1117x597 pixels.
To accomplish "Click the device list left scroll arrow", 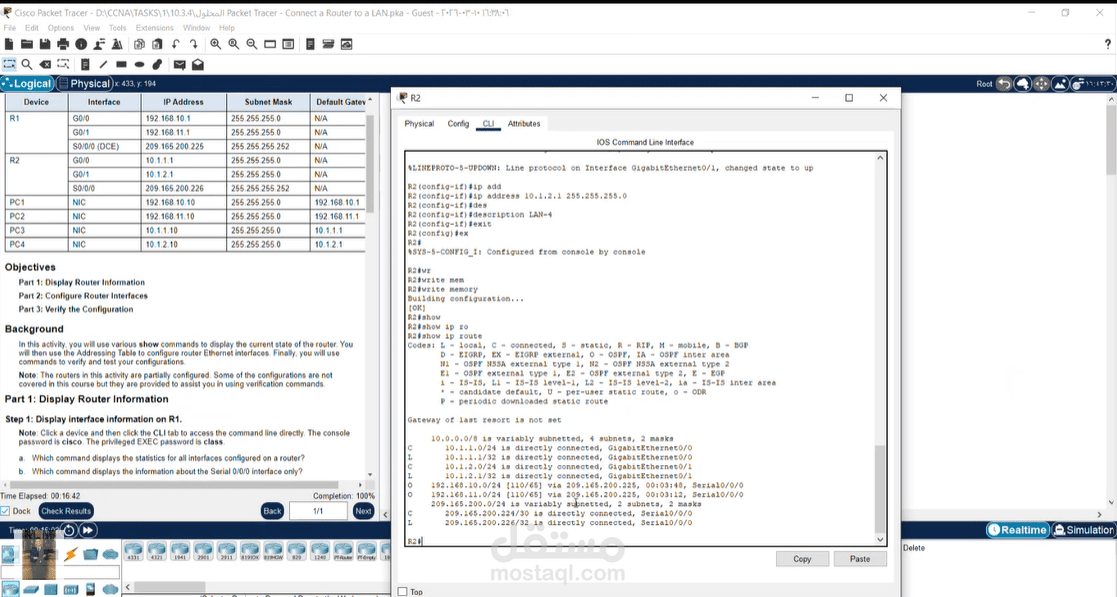I will coord(130,586).
